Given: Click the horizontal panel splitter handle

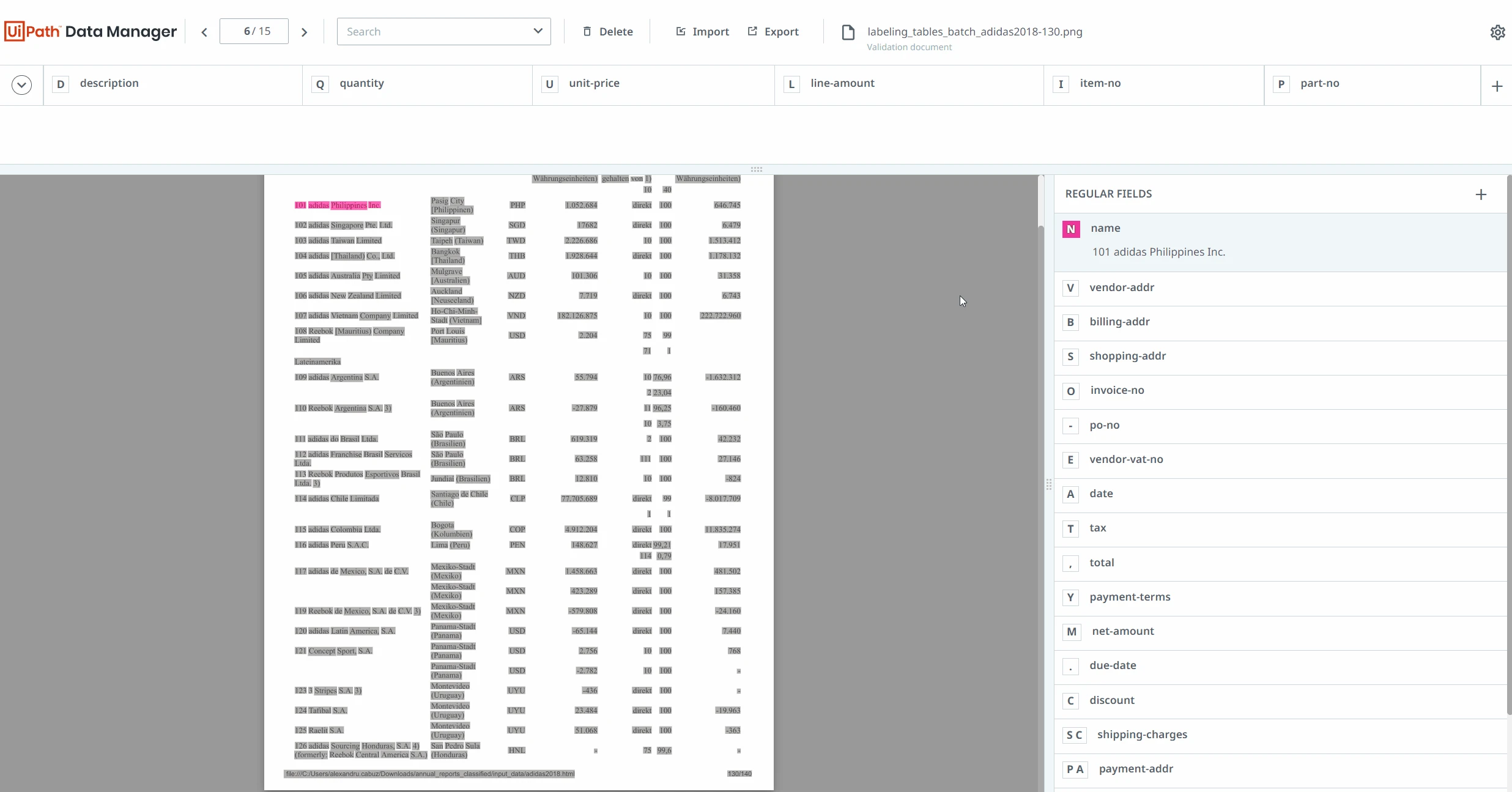Looking at the screenshot, I should point(757,169).
